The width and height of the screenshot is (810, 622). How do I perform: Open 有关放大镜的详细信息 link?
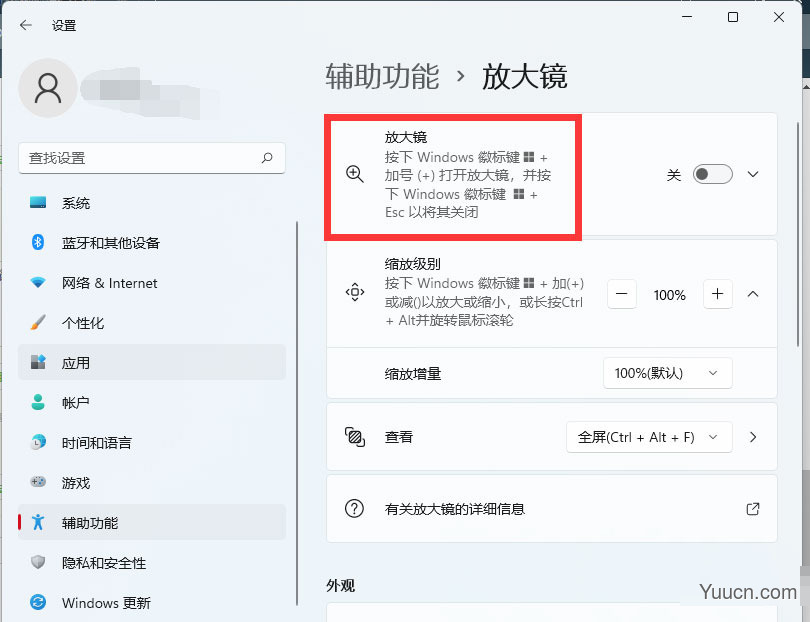click(552, 509)
